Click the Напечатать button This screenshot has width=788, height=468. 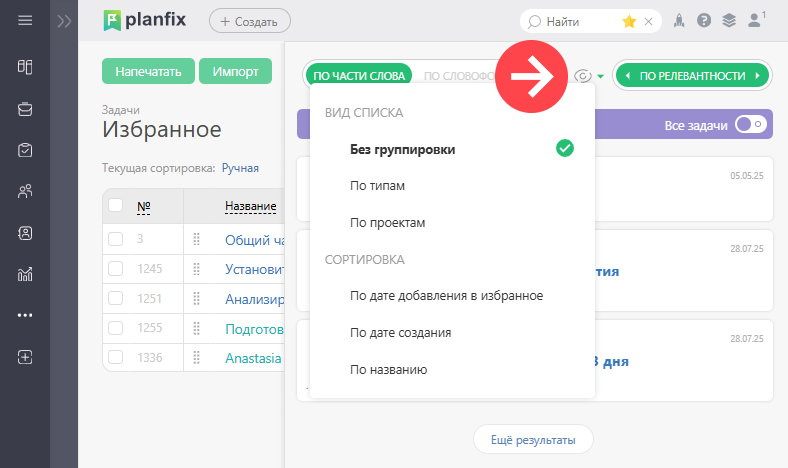pyautogui.click(x=148, y=71)
